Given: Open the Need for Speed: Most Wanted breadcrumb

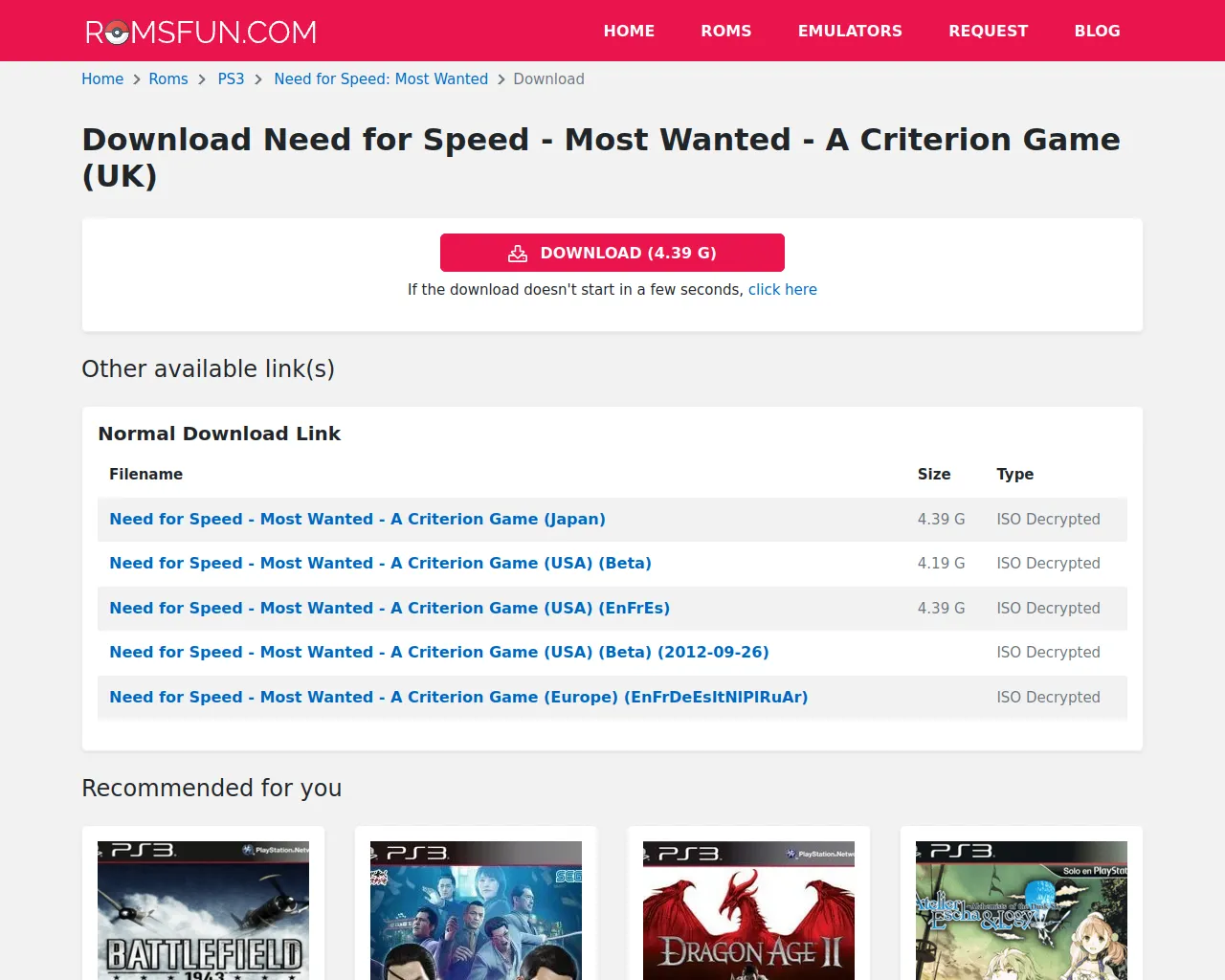Looking at the screenshot, I should coord(381,79).
